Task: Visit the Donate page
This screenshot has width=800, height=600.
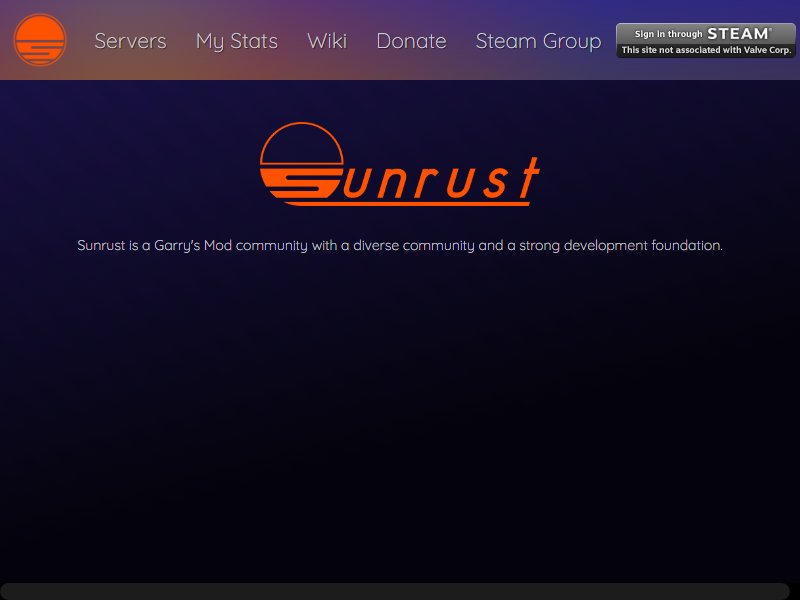Action: tap(411, 41)
